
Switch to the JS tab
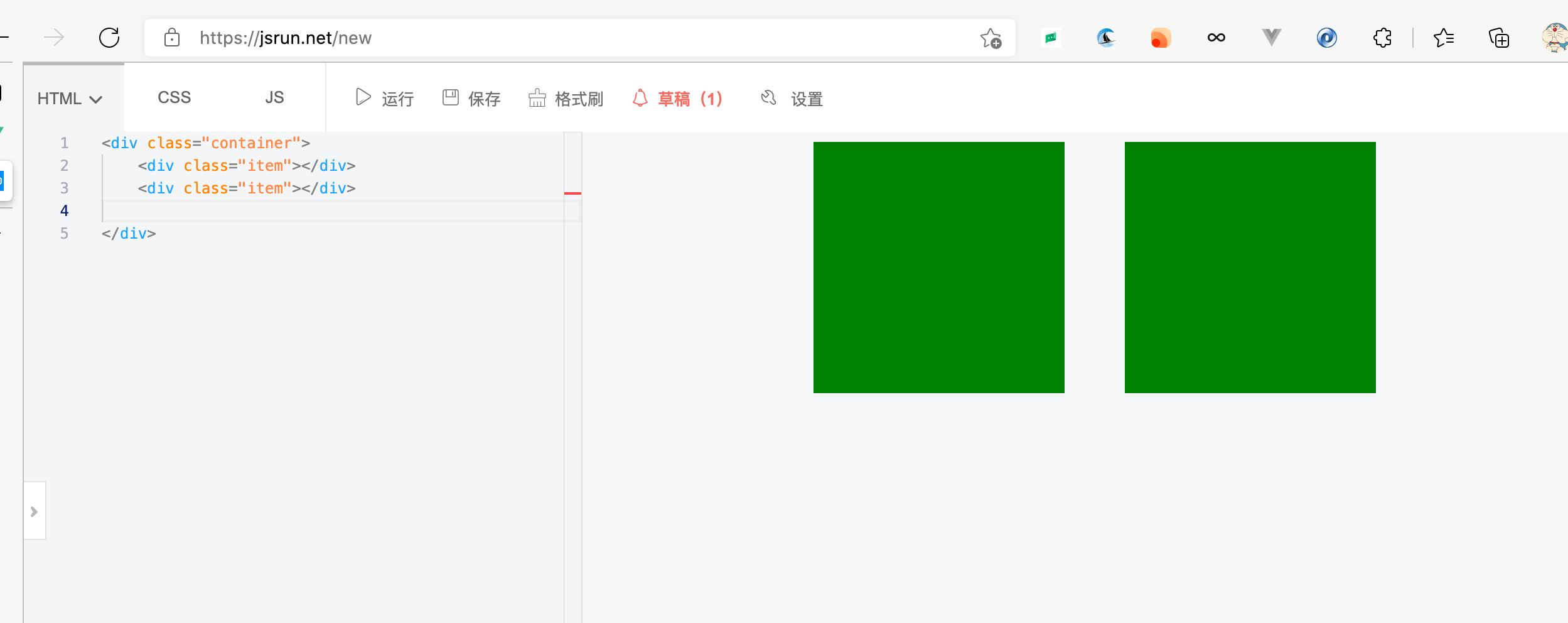click(274, 98)
